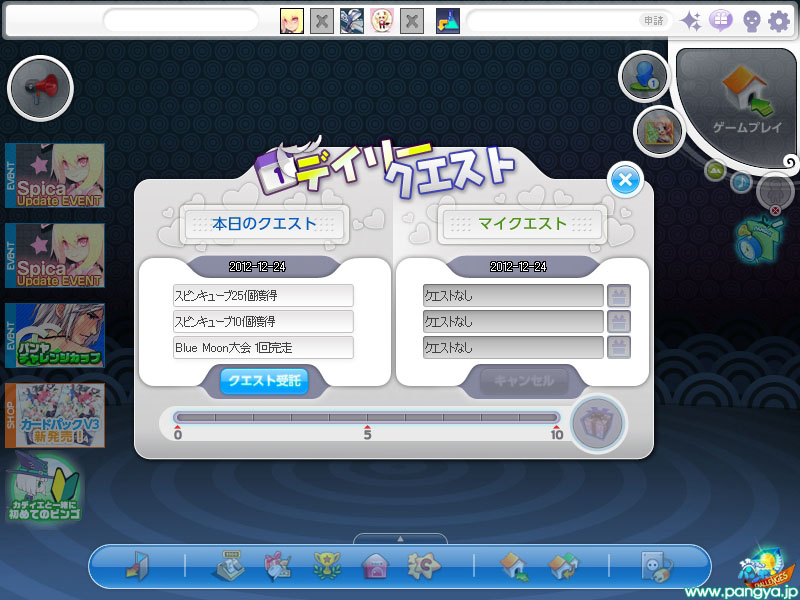Open the first Spica Update EVENT banner

coord(55,176)
